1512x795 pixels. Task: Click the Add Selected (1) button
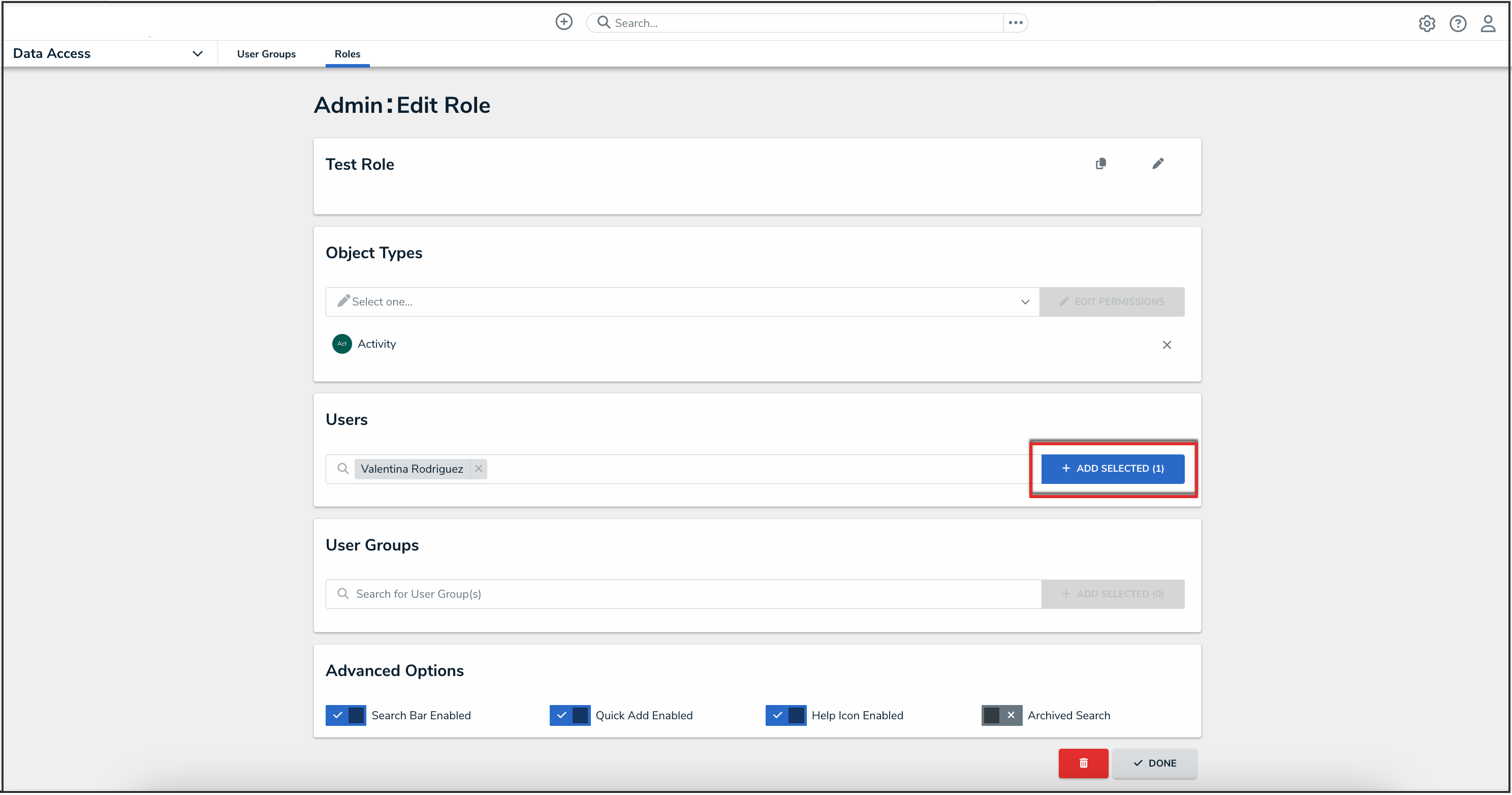coord(1112,469)
